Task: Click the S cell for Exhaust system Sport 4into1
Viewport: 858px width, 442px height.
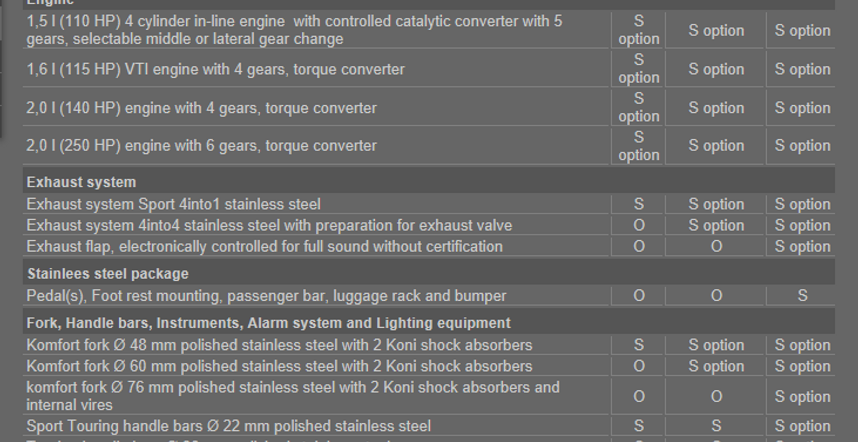Action: click(638, 204)
